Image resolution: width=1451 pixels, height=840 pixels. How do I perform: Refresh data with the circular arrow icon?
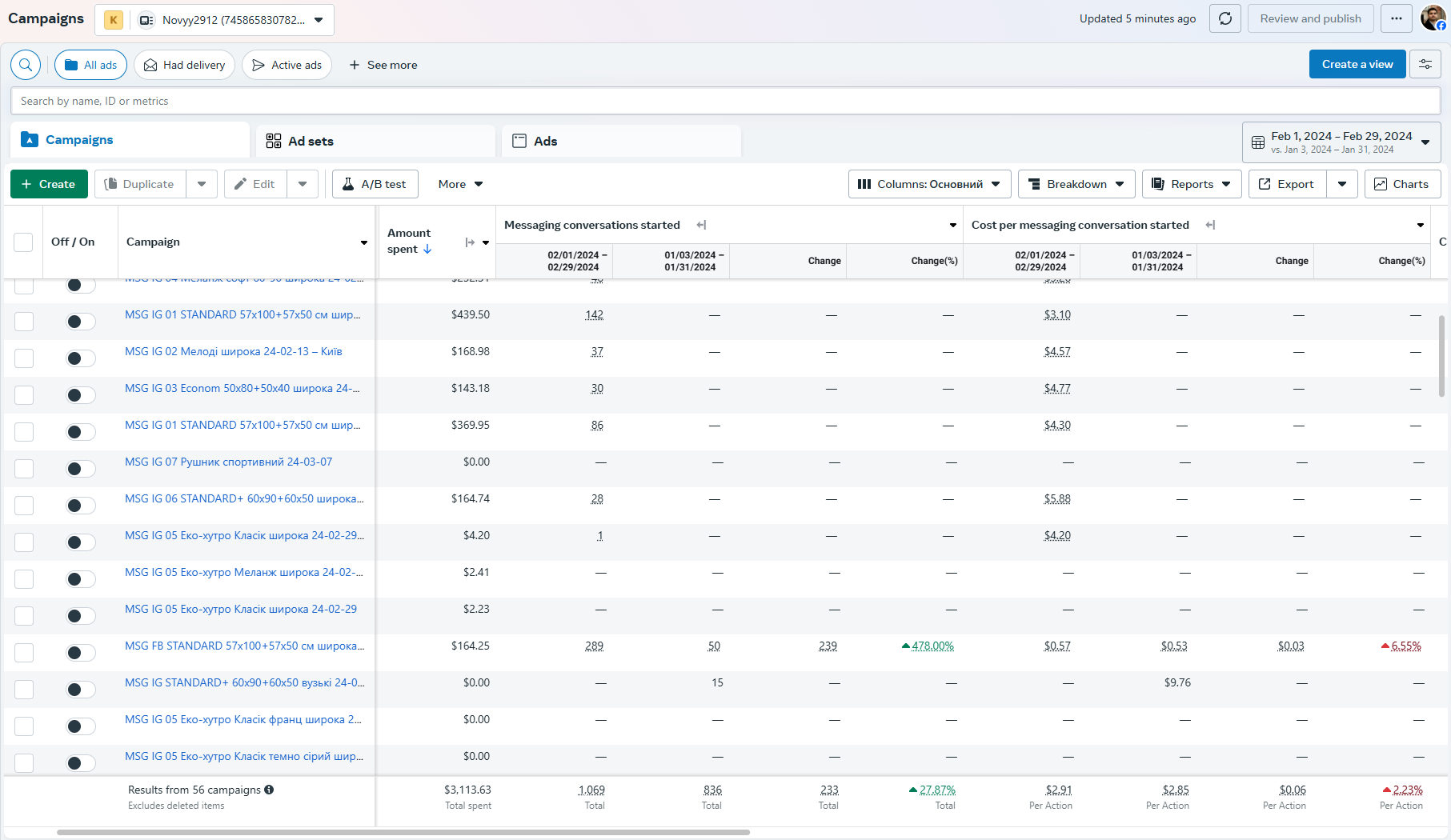point(1225,18)
